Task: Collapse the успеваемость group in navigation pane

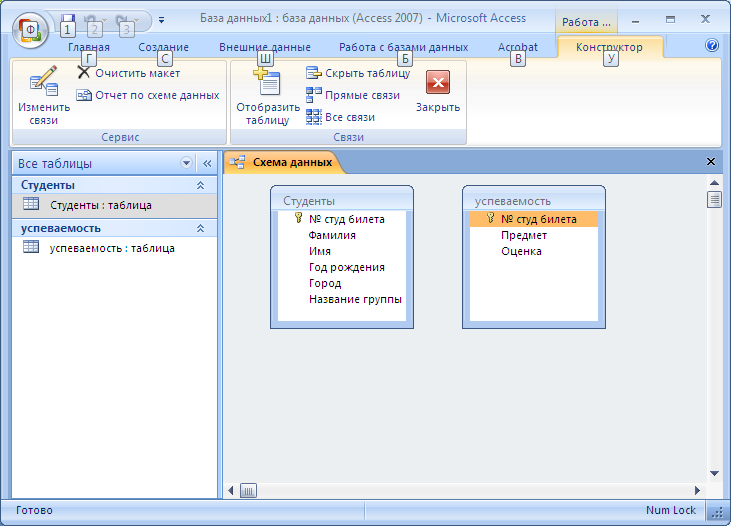Action: coord(200,228)
